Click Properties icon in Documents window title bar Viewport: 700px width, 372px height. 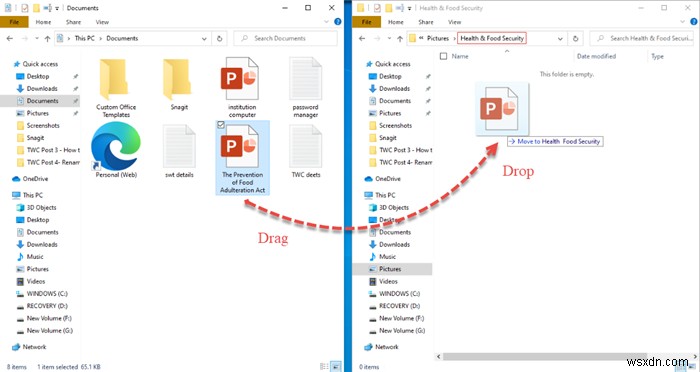click(25, 8)
